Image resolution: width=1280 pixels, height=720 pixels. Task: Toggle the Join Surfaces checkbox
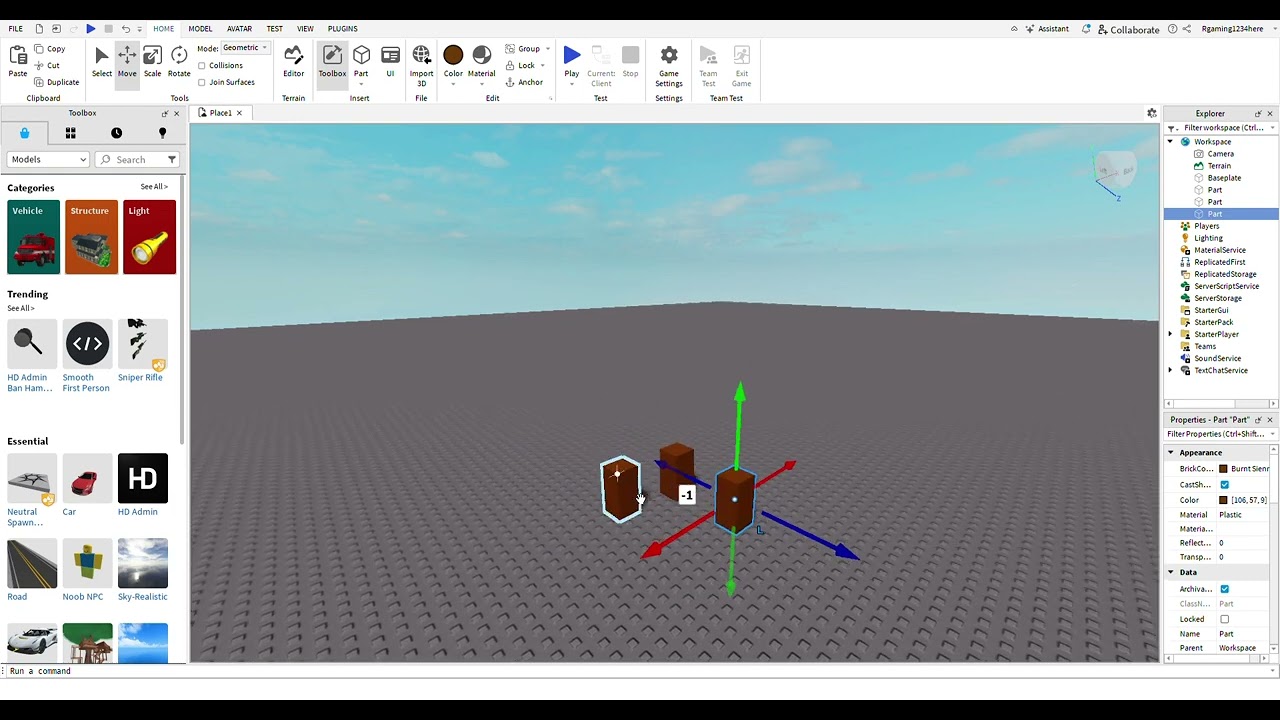tap(202, 83)
